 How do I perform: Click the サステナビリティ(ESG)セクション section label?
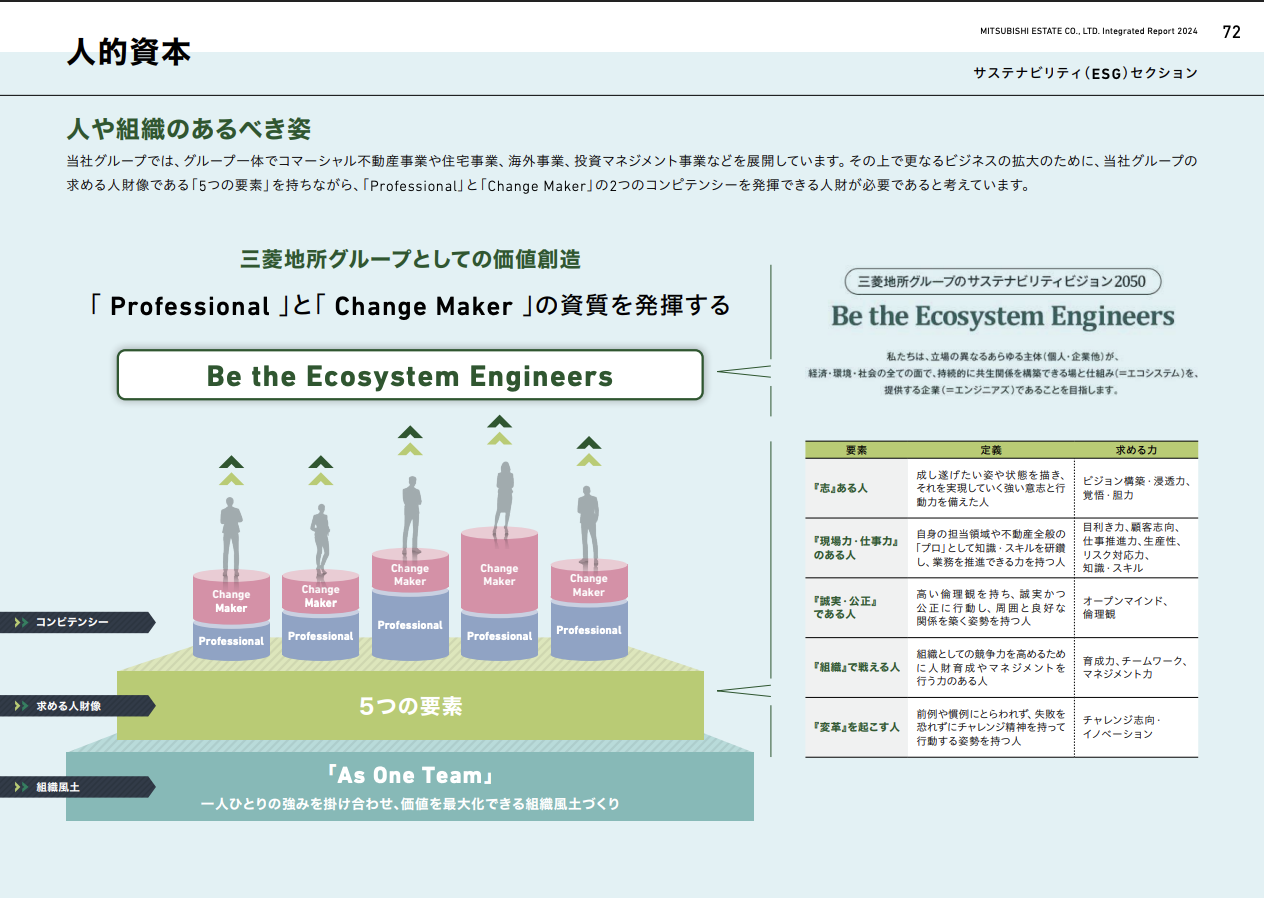pos(1085,73)
